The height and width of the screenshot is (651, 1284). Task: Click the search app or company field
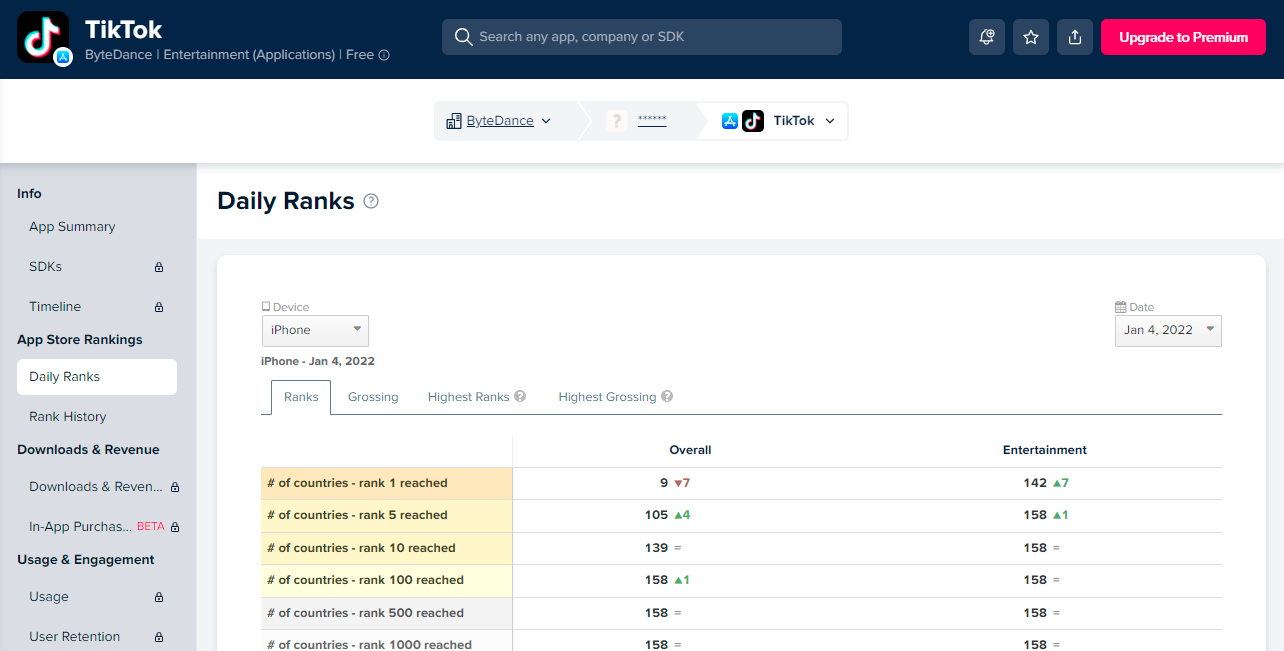click(x=642, y=37)
